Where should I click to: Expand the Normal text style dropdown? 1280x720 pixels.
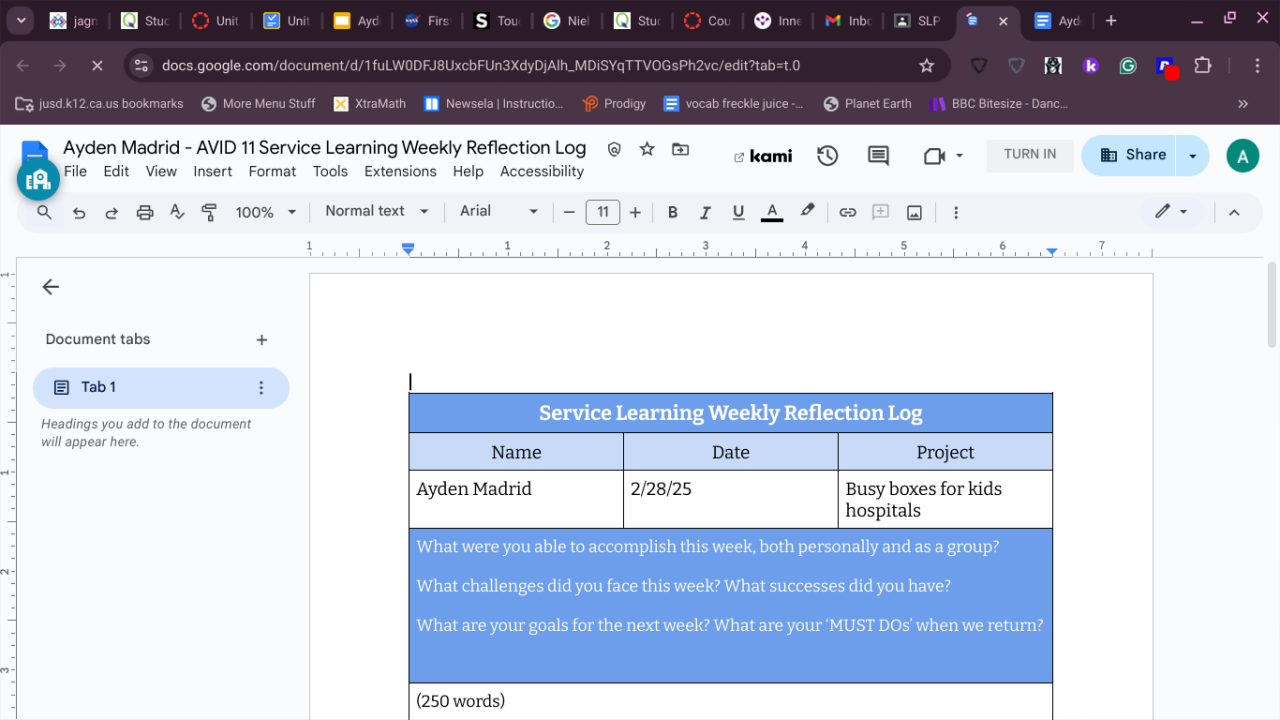point(376,211)
